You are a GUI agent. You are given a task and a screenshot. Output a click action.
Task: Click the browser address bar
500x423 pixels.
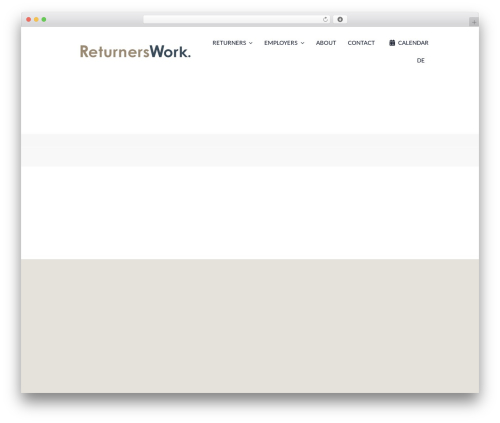pyautogui.click(x=237, y=19)
